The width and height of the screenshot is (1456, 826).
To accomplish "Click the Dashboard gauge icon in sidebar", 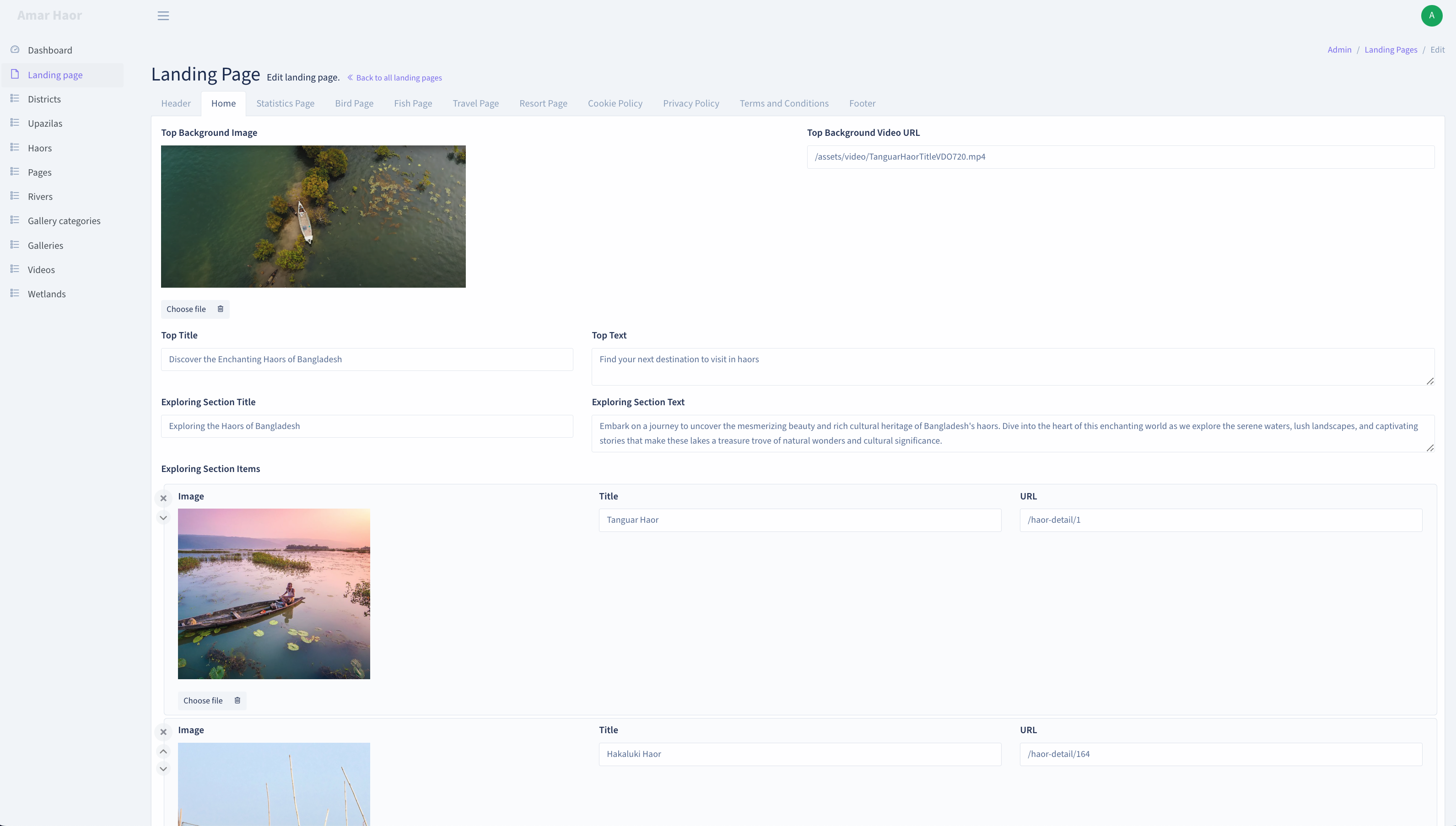I will pyautogui.click(x=15, y=50).
